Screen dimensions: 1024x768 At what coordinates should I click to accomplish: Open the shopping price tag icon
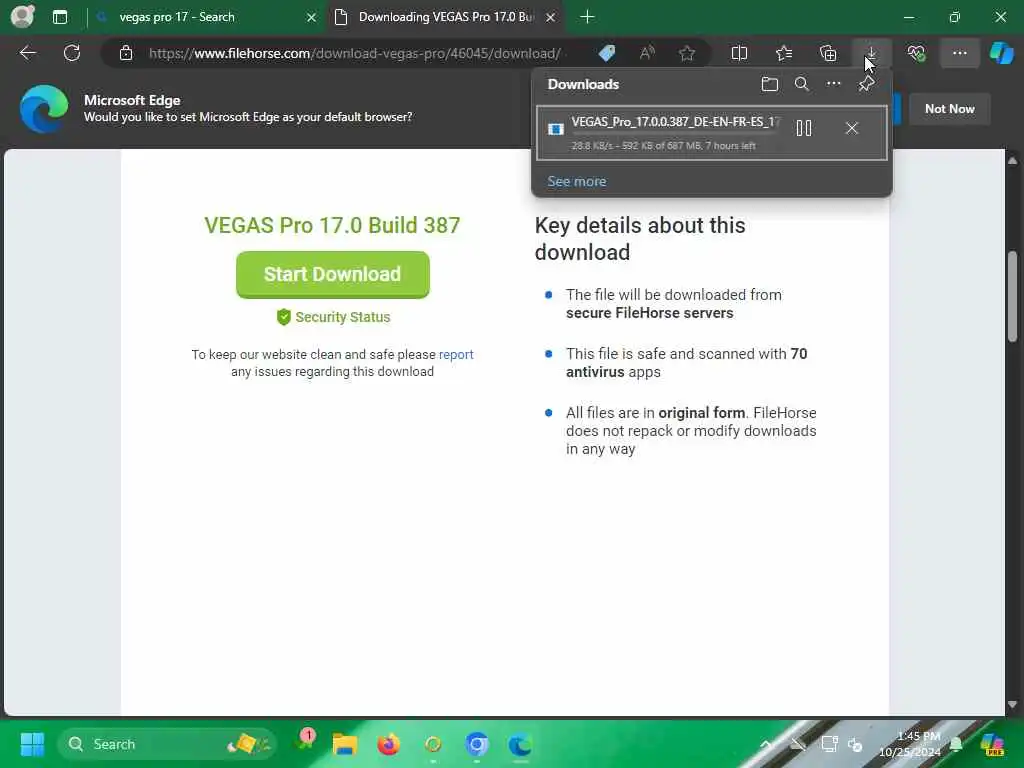point(607,53)
